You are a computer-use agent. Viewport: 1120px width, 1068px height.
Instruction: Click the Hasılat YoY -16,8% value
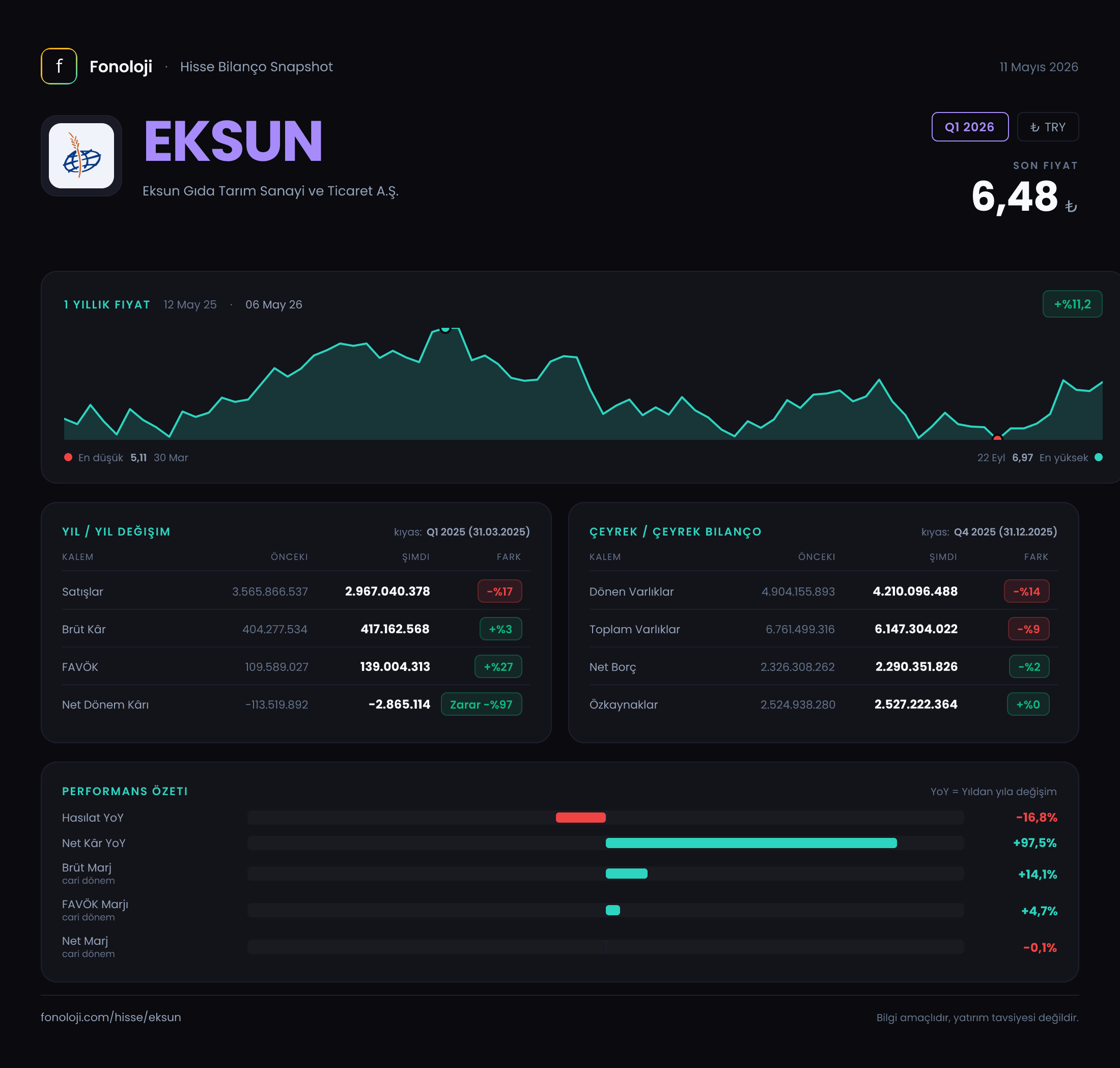pos(1037,817)
